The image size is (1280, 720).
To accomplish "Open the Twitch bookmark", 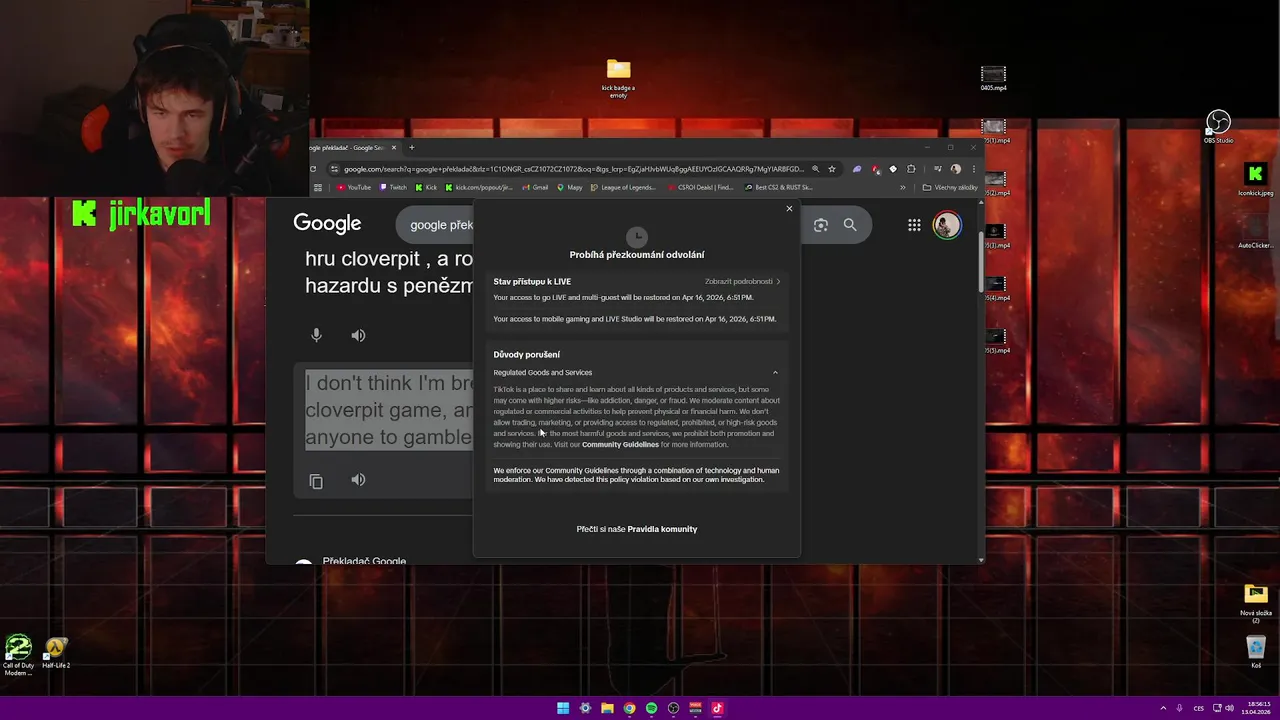I will point(393,187).
